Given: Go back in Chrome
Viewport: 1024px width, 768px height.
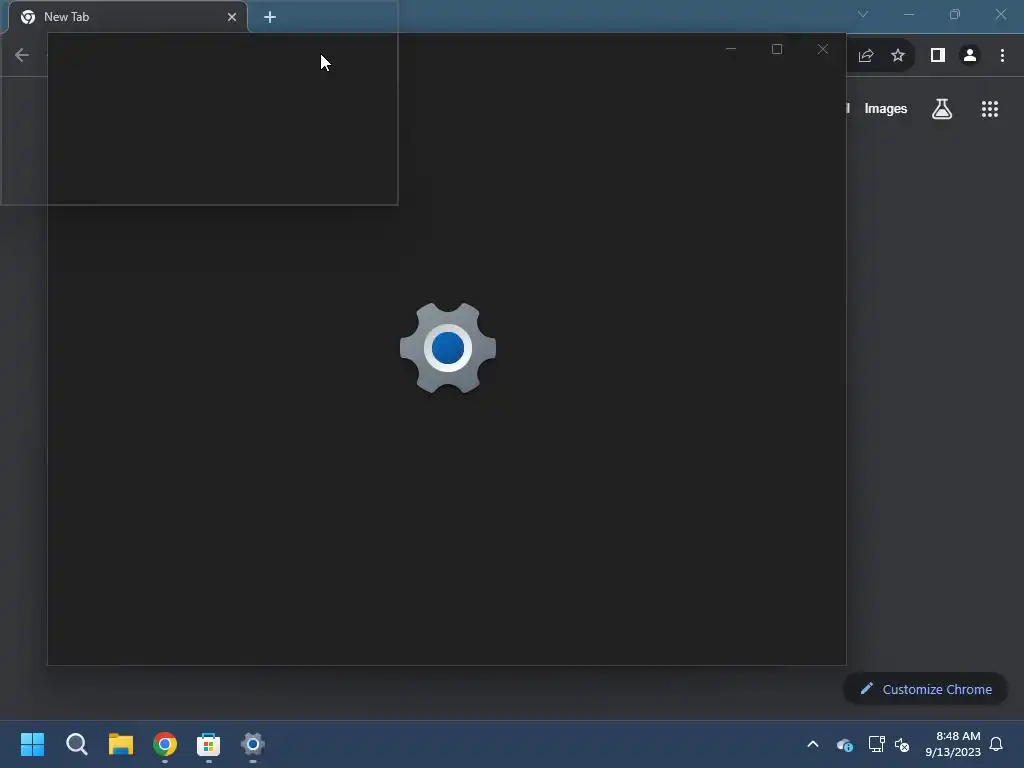Looking at the screenshot, I should coord(22,56).
